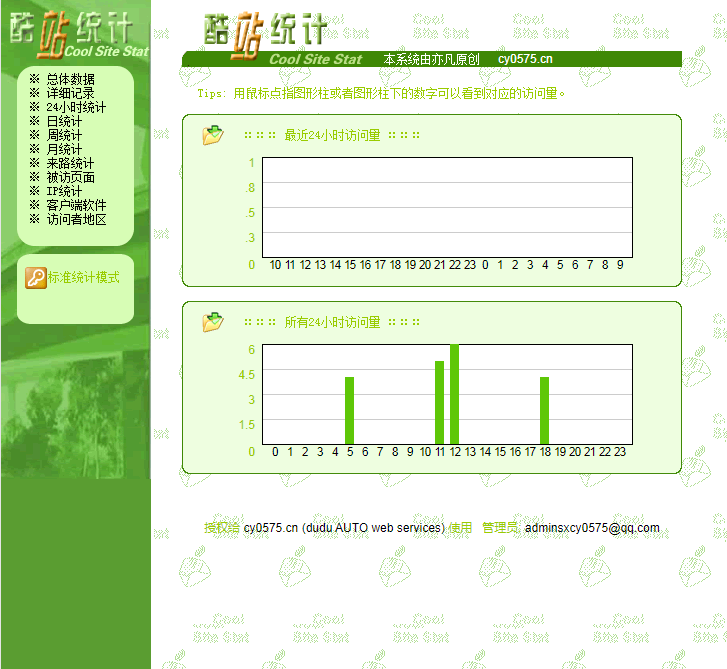Click the header 酷站统计 banner logo
This screenshot has height=669, width=727.
[283, 38]
